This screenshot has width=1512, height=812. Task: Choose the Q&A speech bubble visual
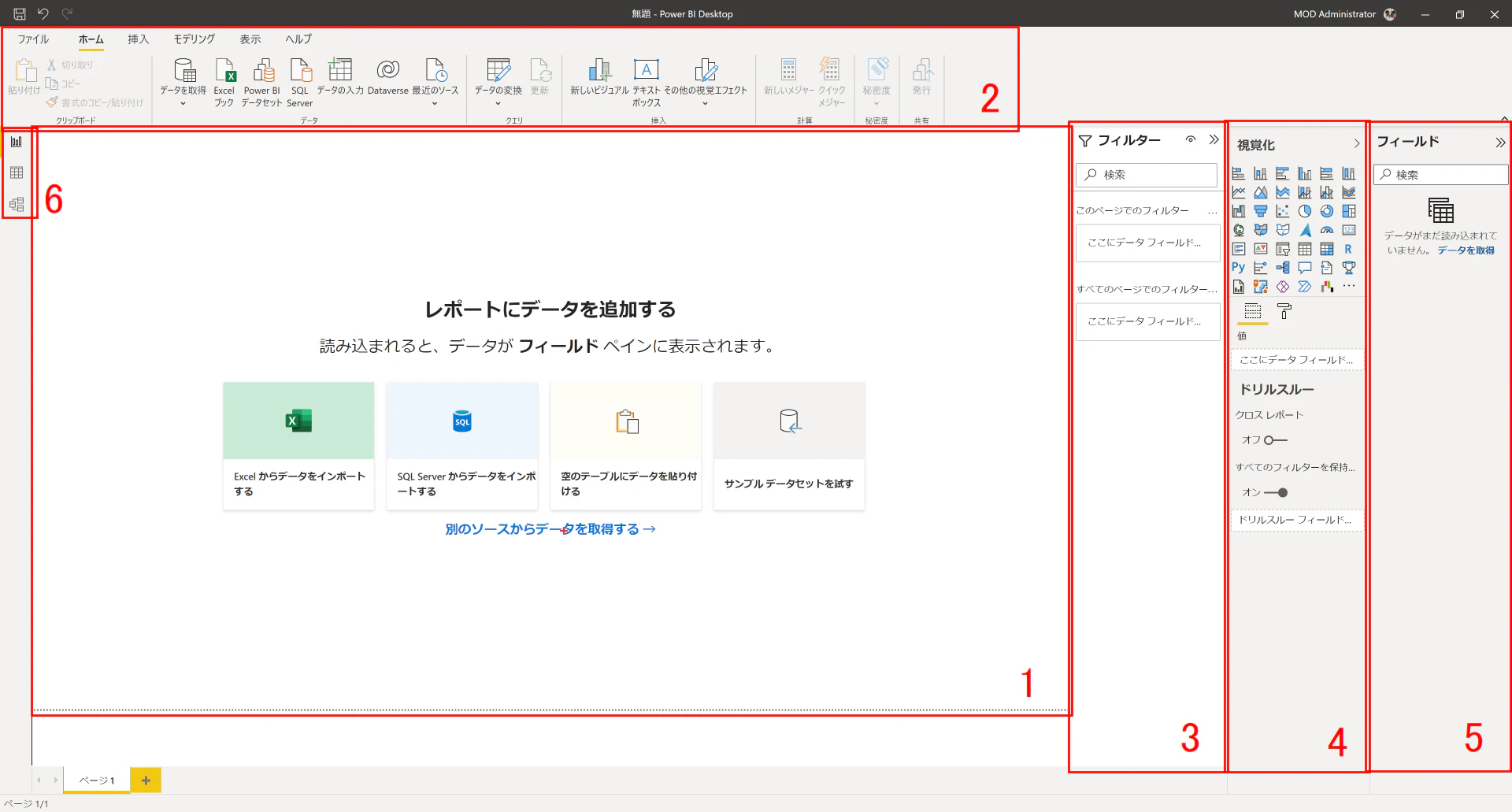coord(1305,268)
